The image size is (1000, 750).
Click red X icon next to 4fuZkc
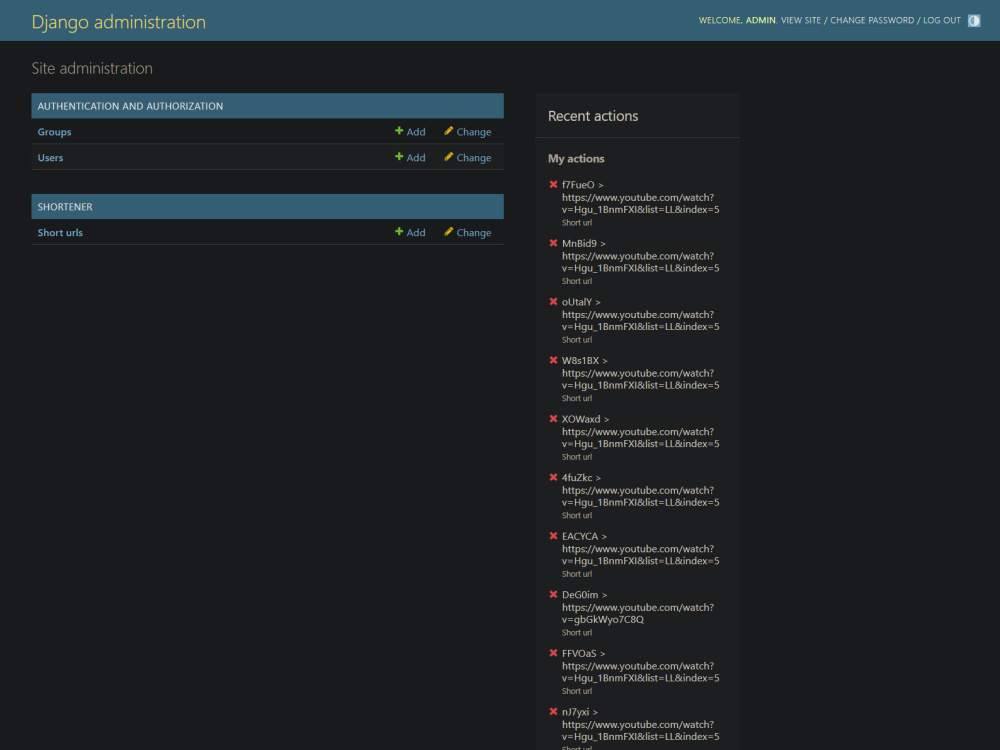pyautogui.click(x=553, y=477)
